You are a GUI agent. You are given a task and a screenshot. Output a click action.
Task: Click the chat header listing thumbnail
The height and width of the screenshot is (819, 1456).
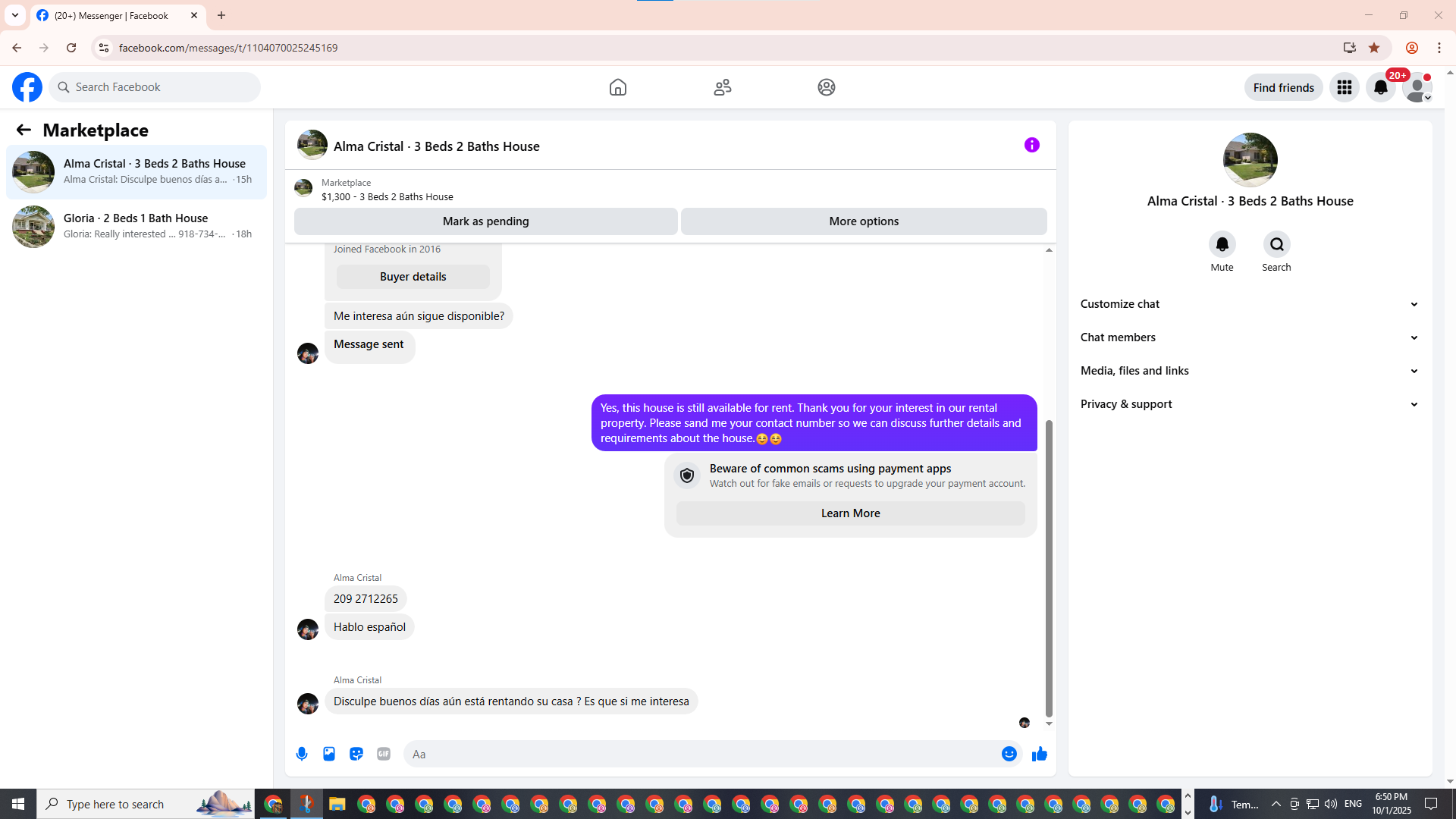point(312,145)
